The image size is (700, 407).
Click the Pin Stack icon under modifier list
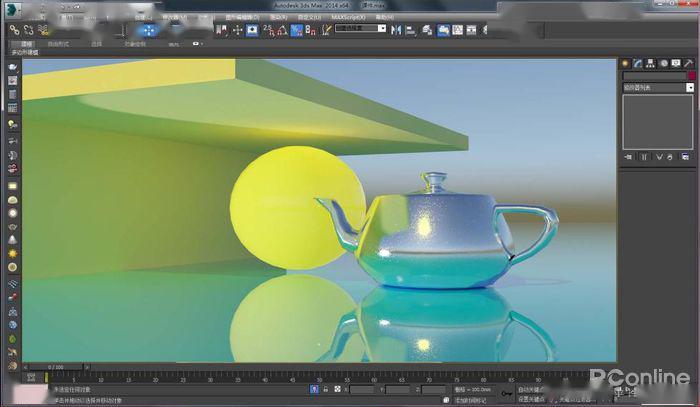(x=628, y=157)
